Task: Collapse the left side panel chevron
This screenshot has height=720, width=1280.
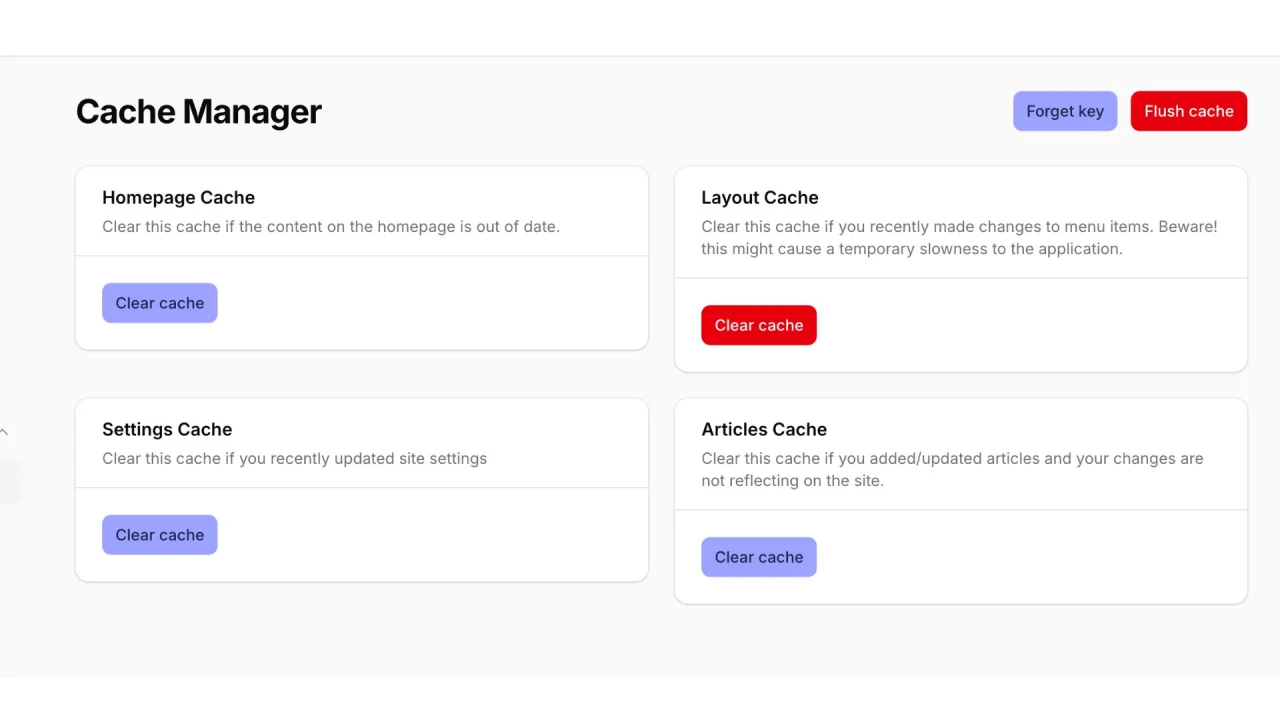Action: (x=5, y=431)
